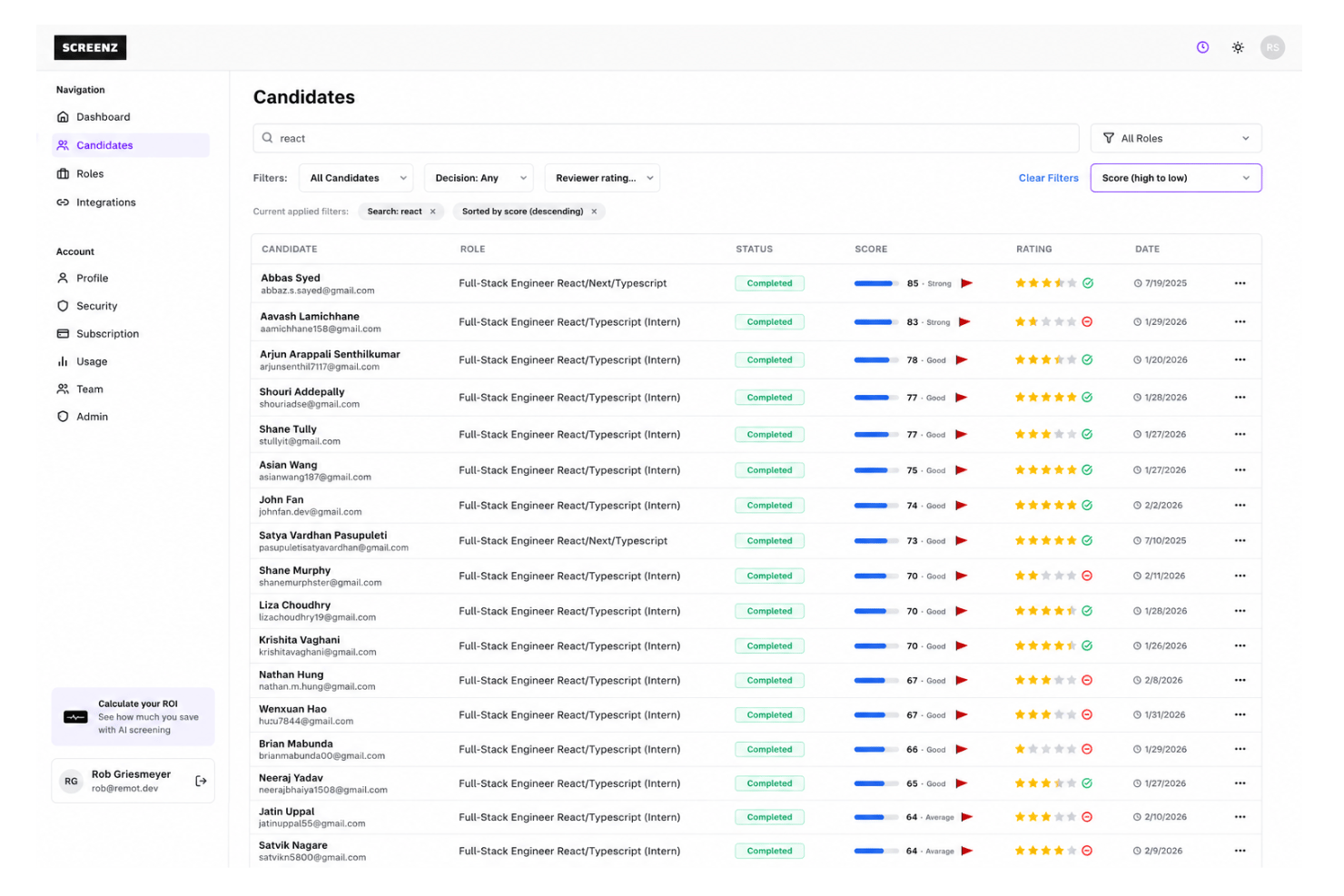Open candidate Brian Mabunda
Screen dimensions: 1344x896
[296, 743]
